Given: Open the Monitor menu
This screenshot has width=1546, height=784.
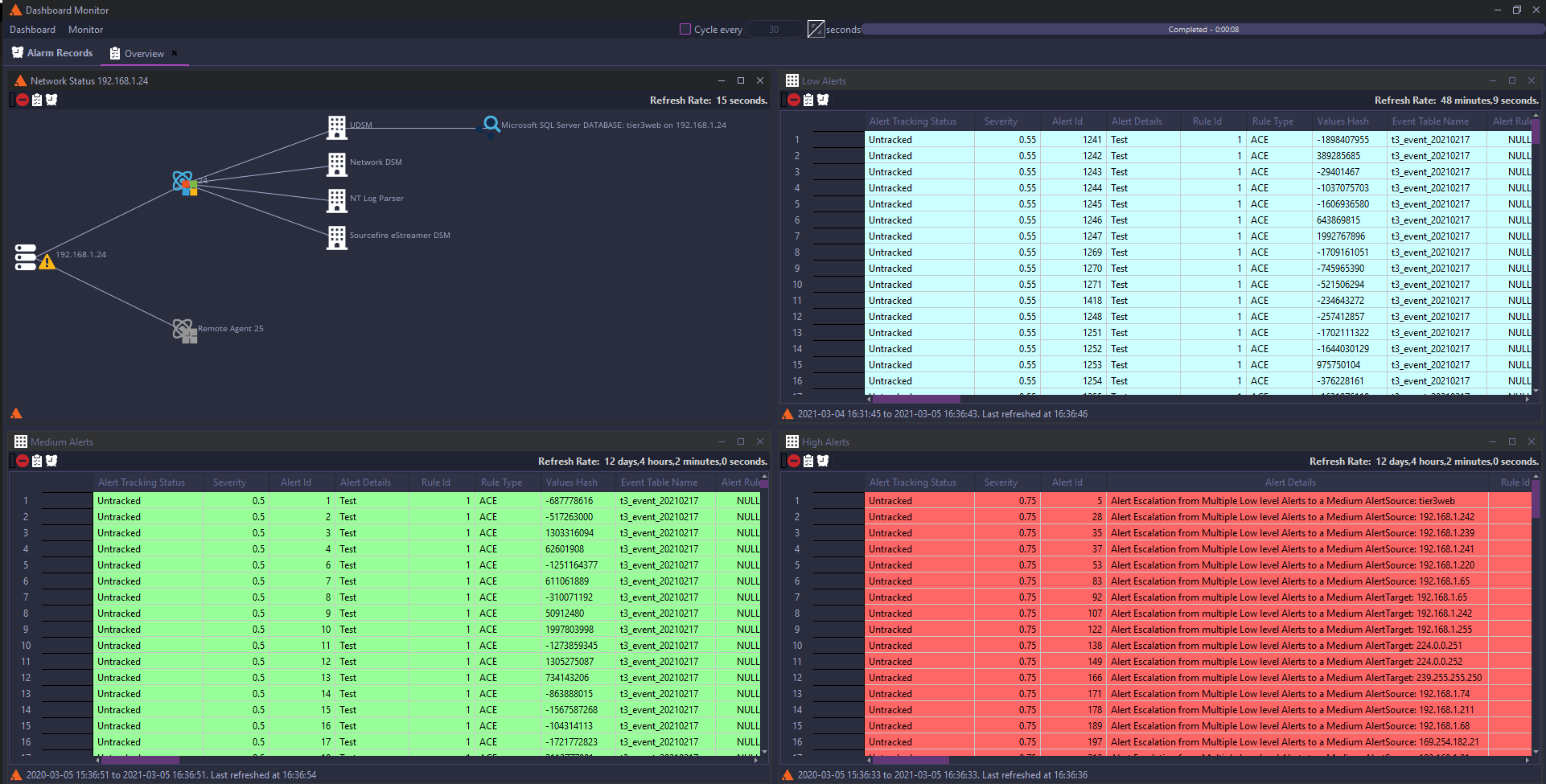Looking at the screenshot, I should tap(85, 30).
